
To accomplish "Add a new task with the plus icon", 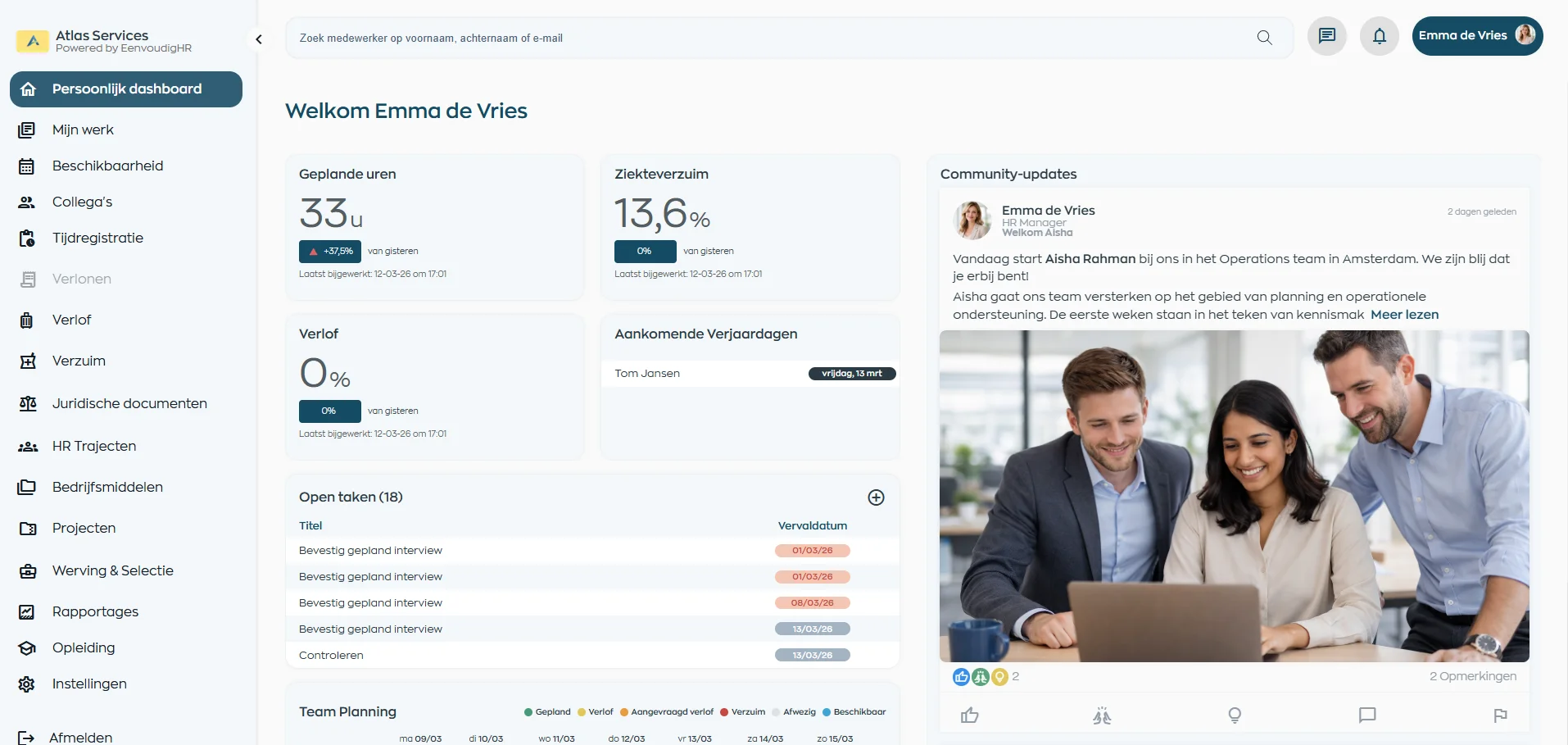I will coord(876,497).
